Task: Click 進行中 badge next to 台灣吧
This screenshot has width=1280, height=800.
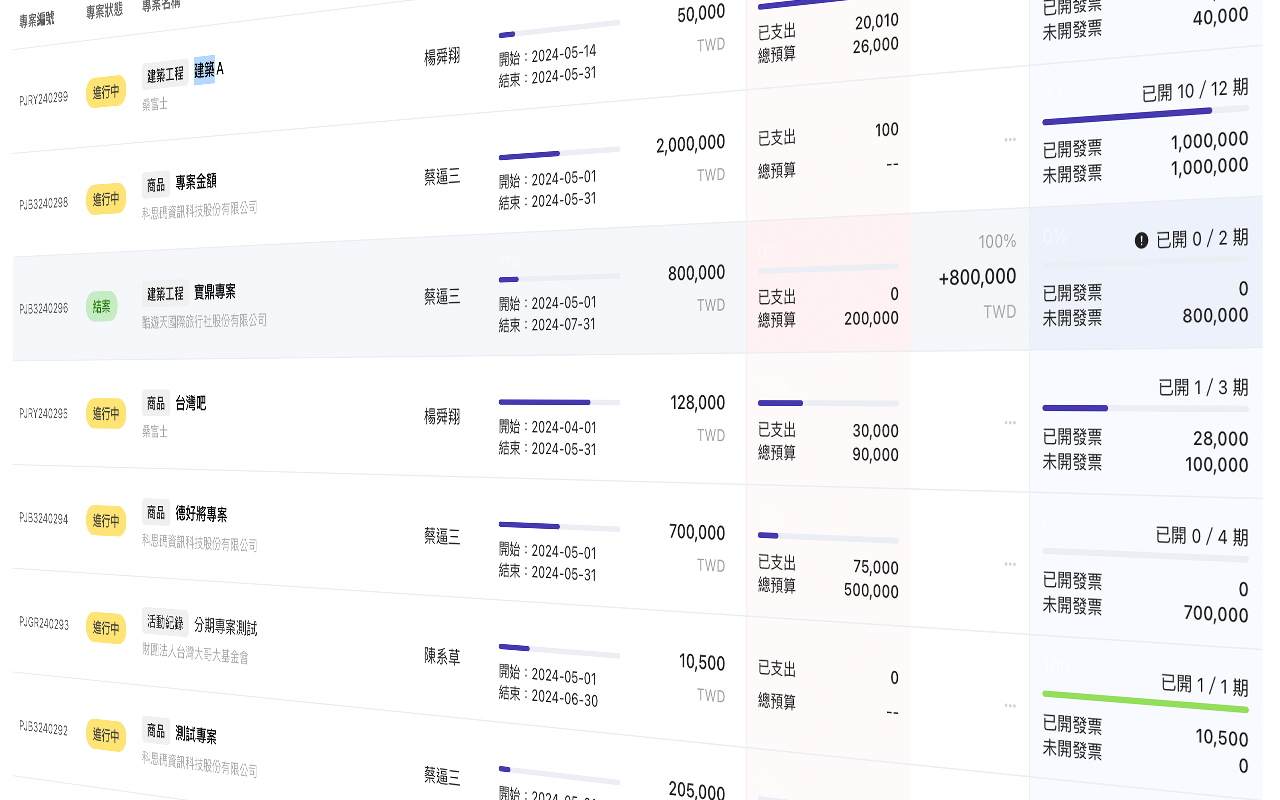Action: click(106, 413)
